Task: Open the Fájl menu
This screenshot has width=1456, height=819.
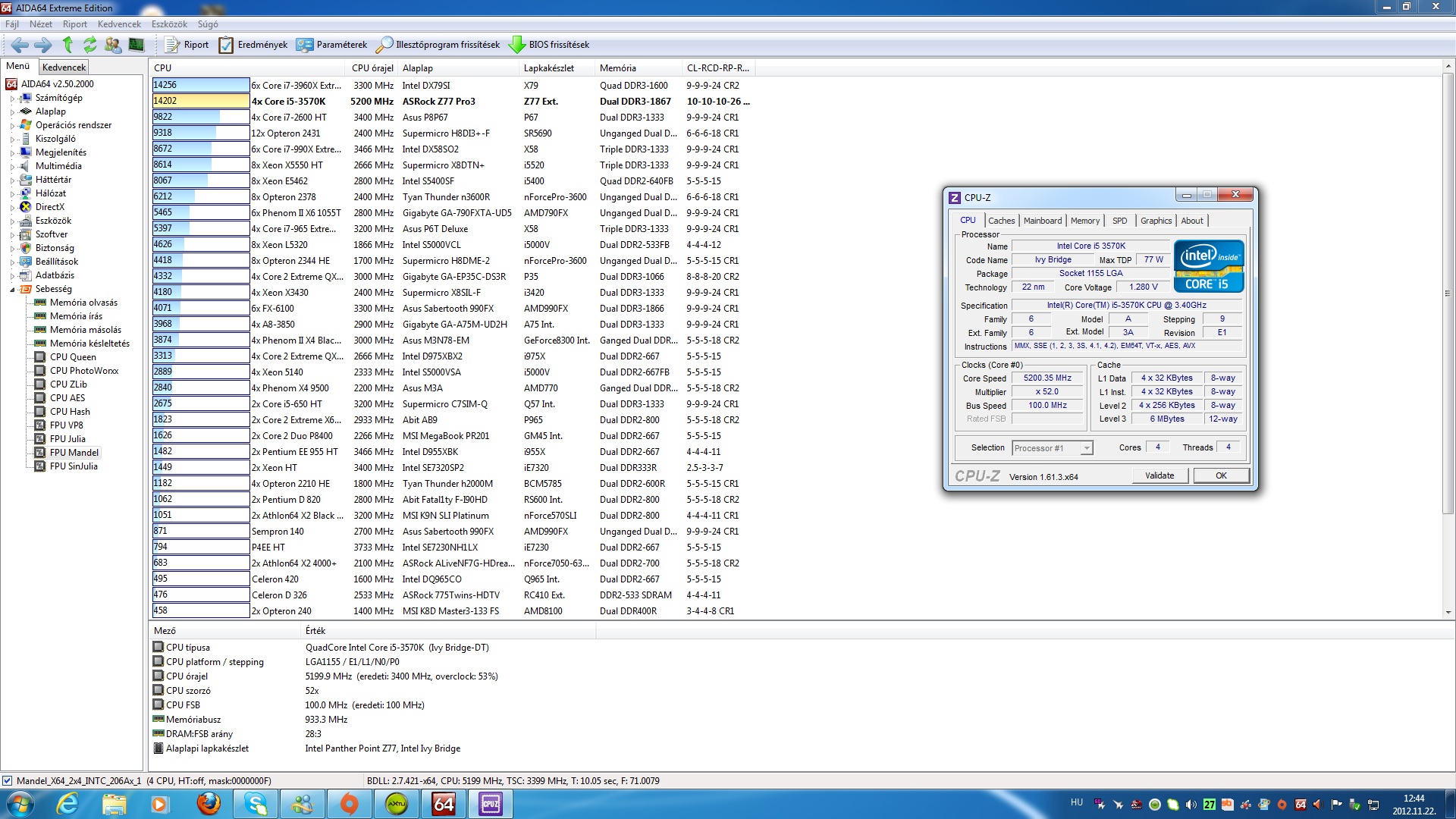Action: click(12, 24)
